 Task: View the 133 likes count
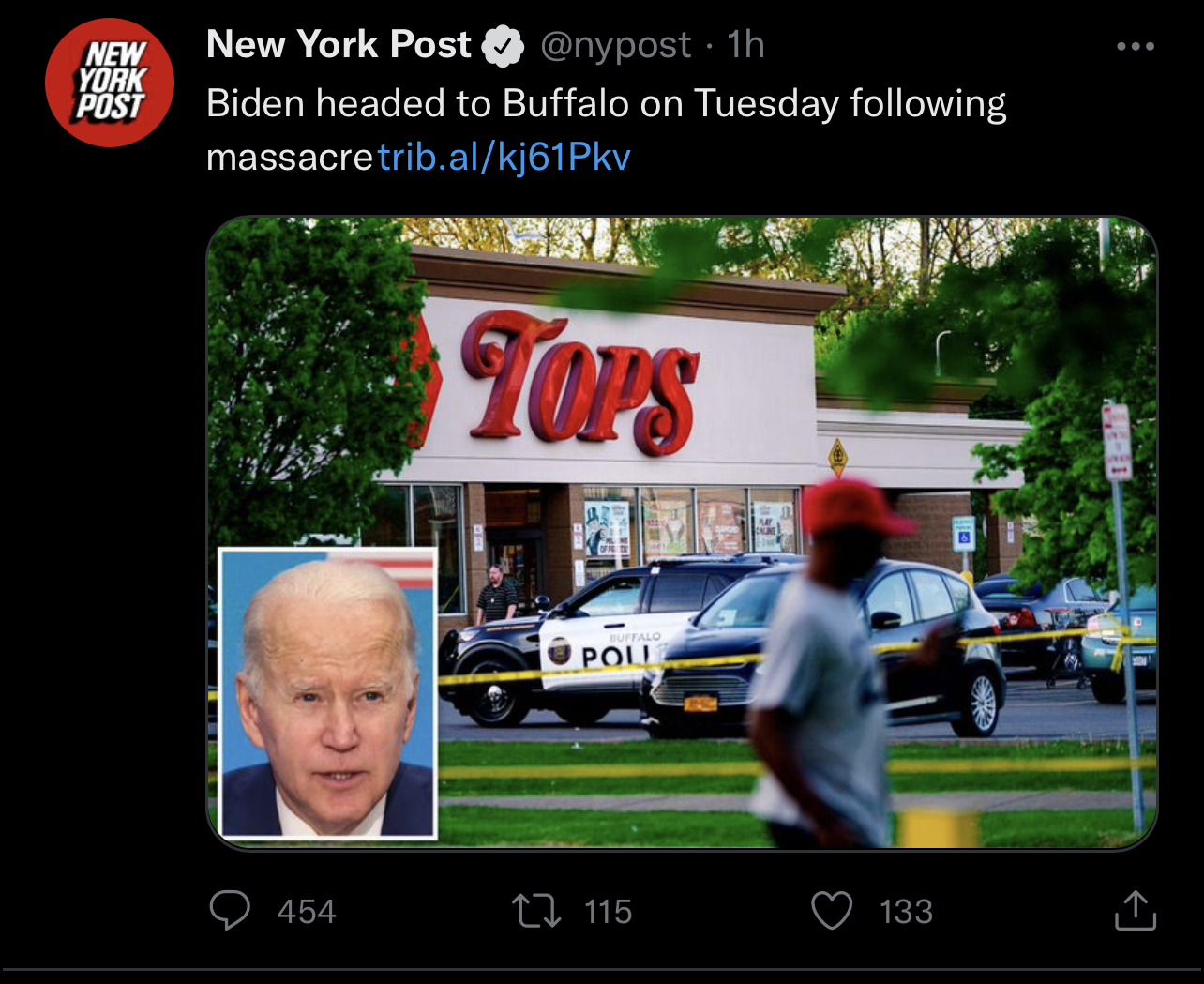pyautogui.click(x=906, y=912)
